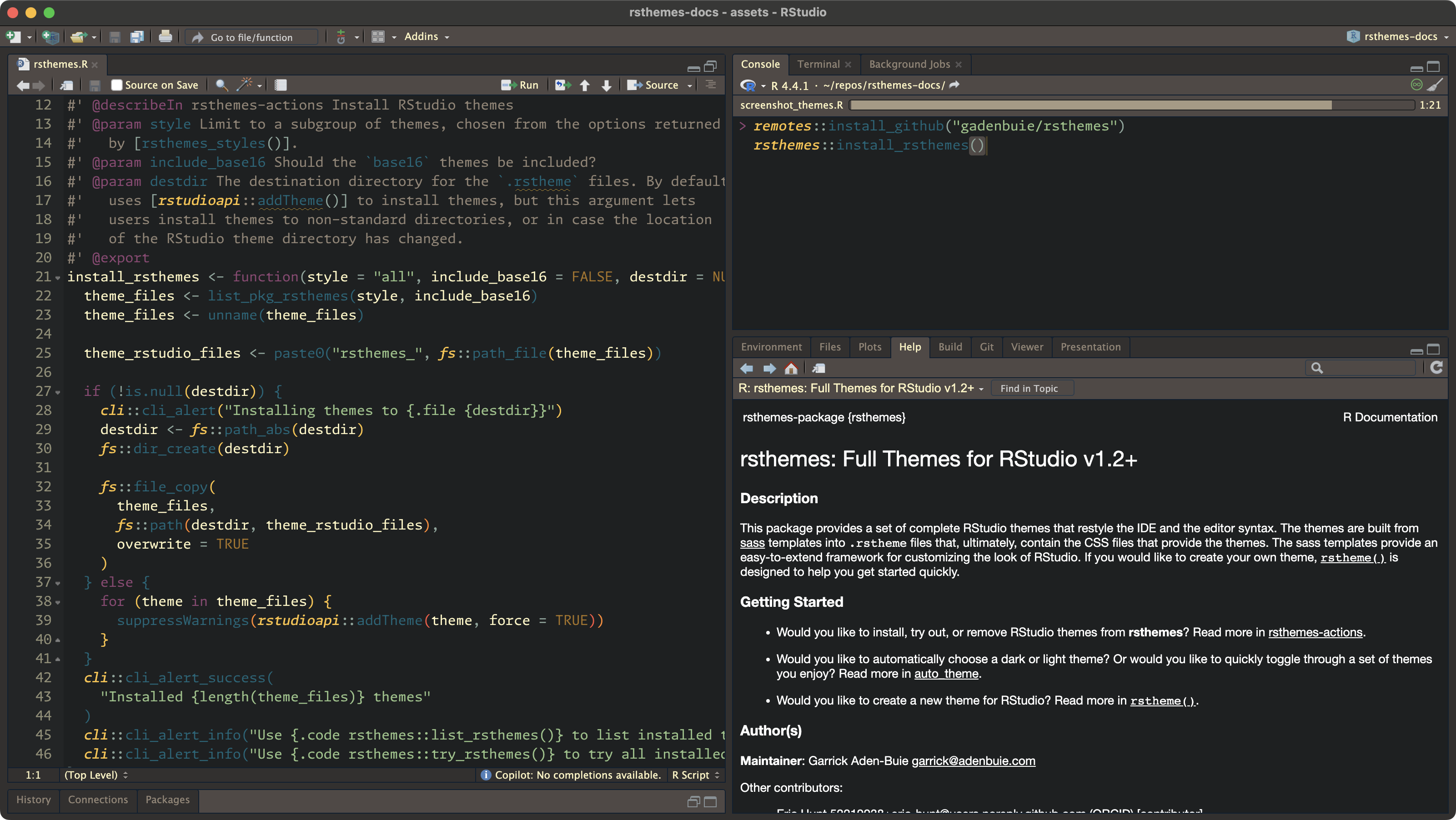Switch to the Terminal tab
The height and width of the screenshot is (820, 1456).
coord(818,65)
